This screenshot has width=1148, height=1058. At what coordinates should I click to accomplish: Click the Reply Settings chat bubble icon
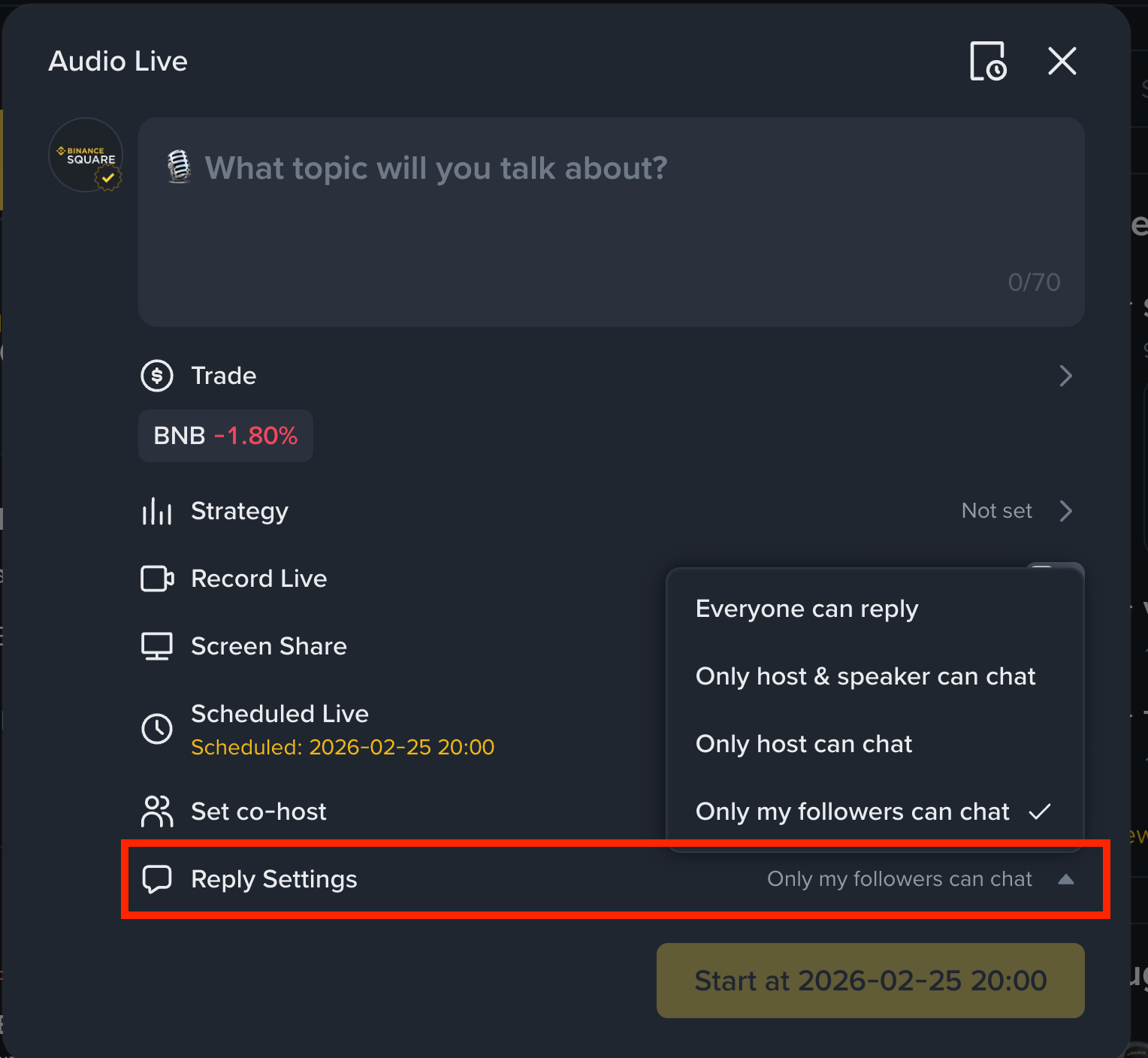pos(157,879)
